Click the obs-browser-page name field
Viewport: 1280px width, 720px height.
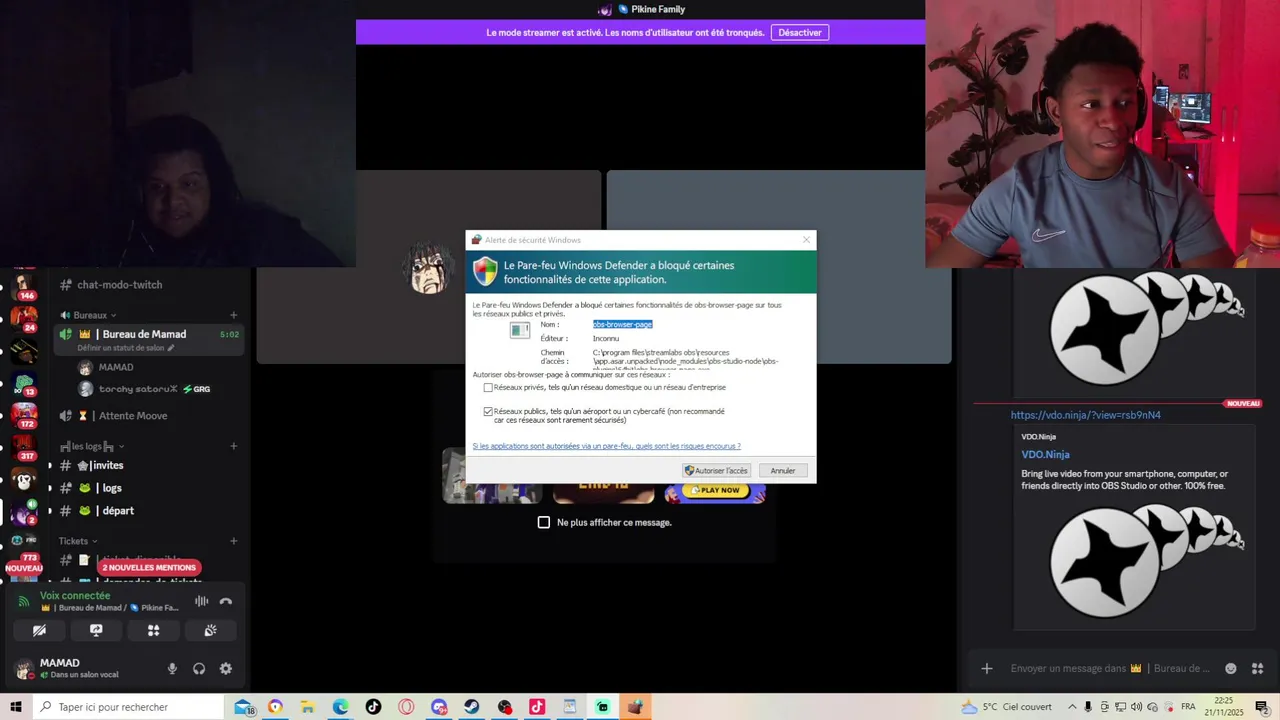tap(622, 324)
